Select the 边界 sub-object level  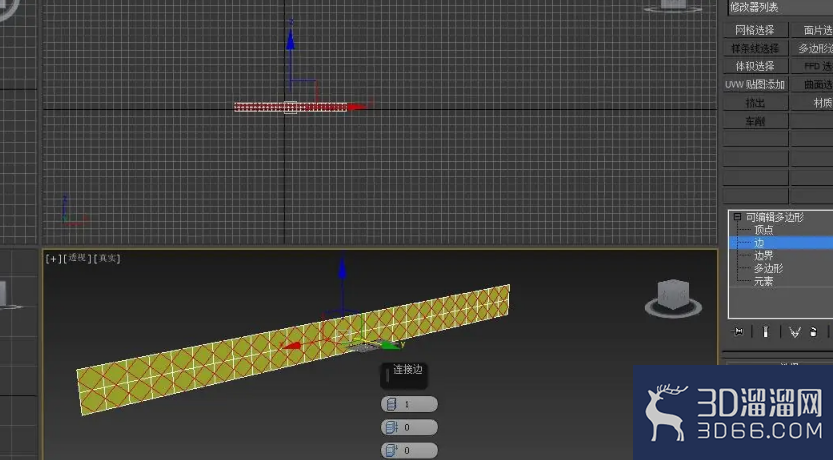pyautogui.click(x=763, y=255)
